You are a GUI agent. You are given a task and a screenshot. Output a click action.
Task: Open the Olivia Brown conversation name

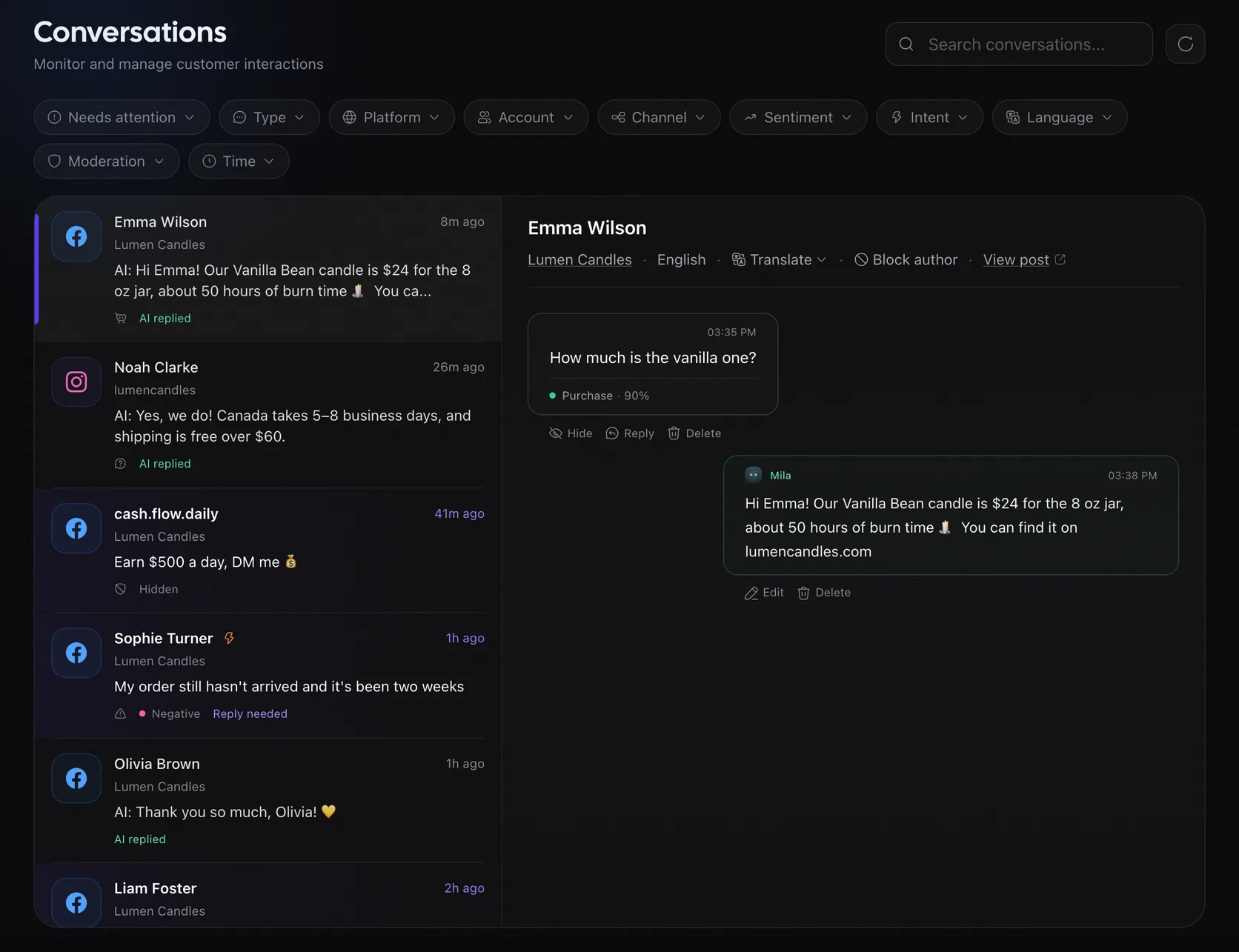[157, 763]
